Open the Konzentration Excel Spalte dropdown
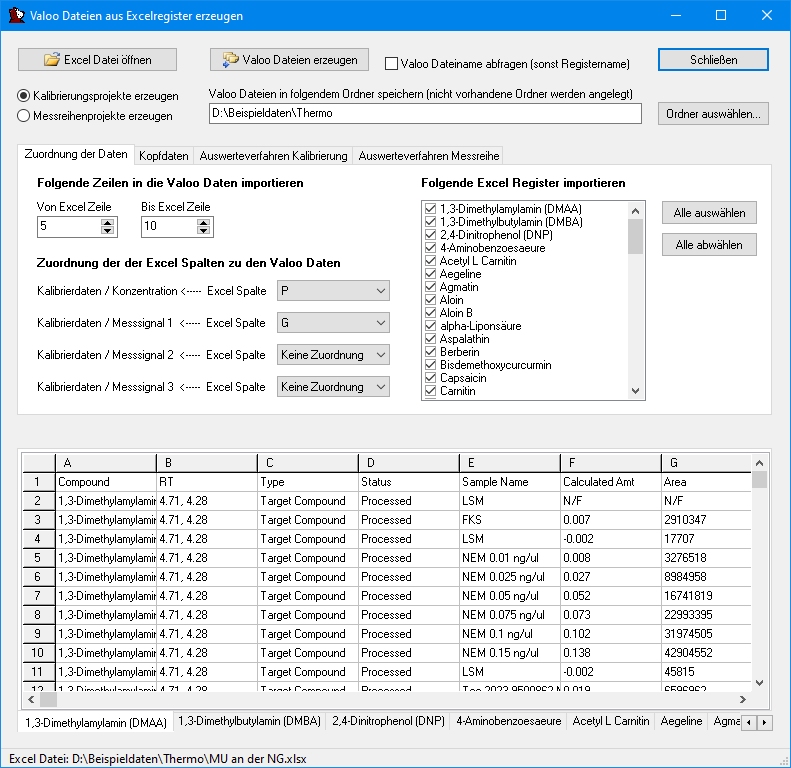Viewport: 791px width, 768px height. point(333,290)
